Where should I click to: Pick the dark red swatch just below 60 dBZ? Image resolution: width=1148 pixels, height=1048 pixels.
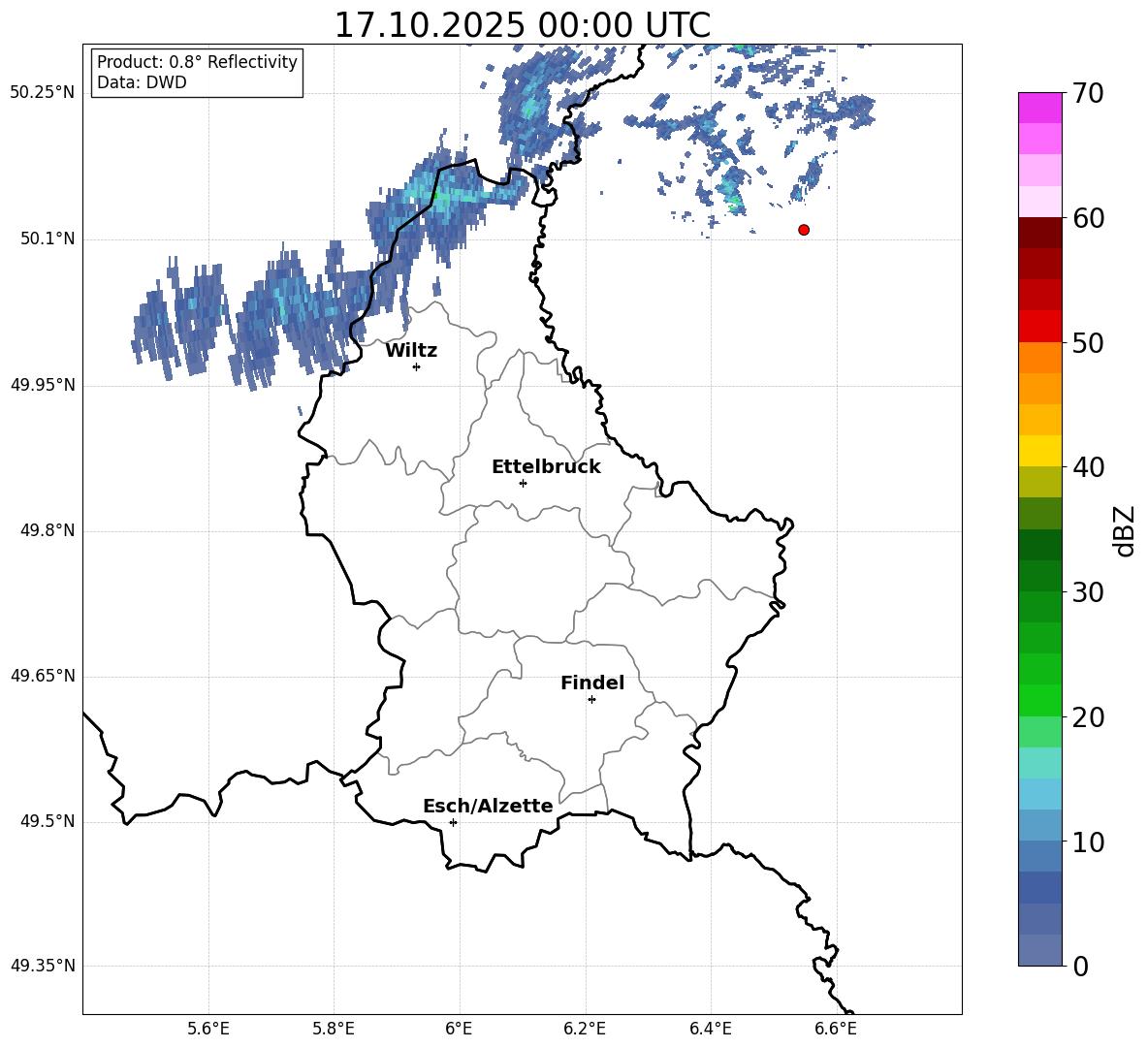tap(1040, 233)
